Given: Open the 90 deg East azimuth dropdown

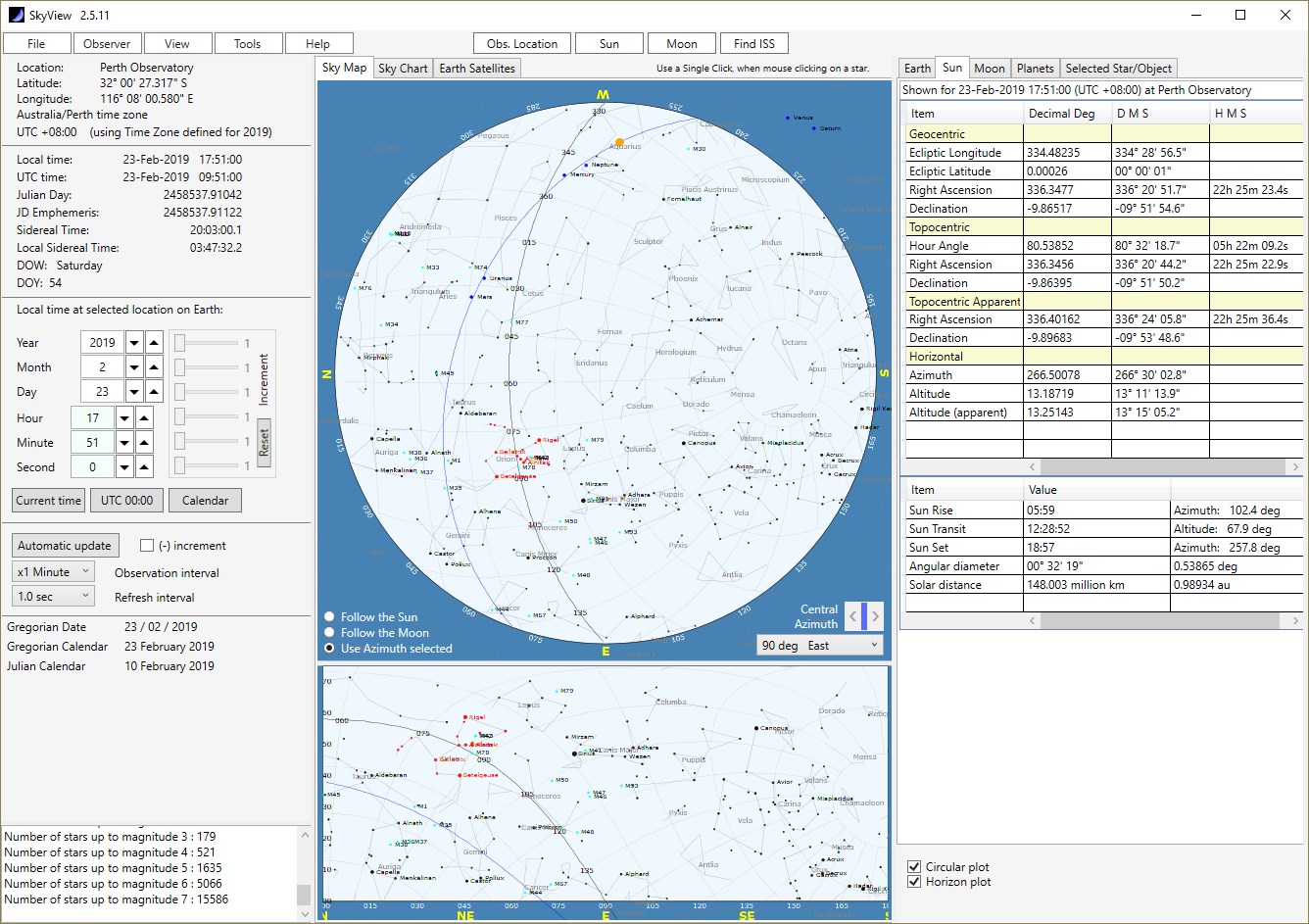Looking at the screenshot, I should (820, 646).
